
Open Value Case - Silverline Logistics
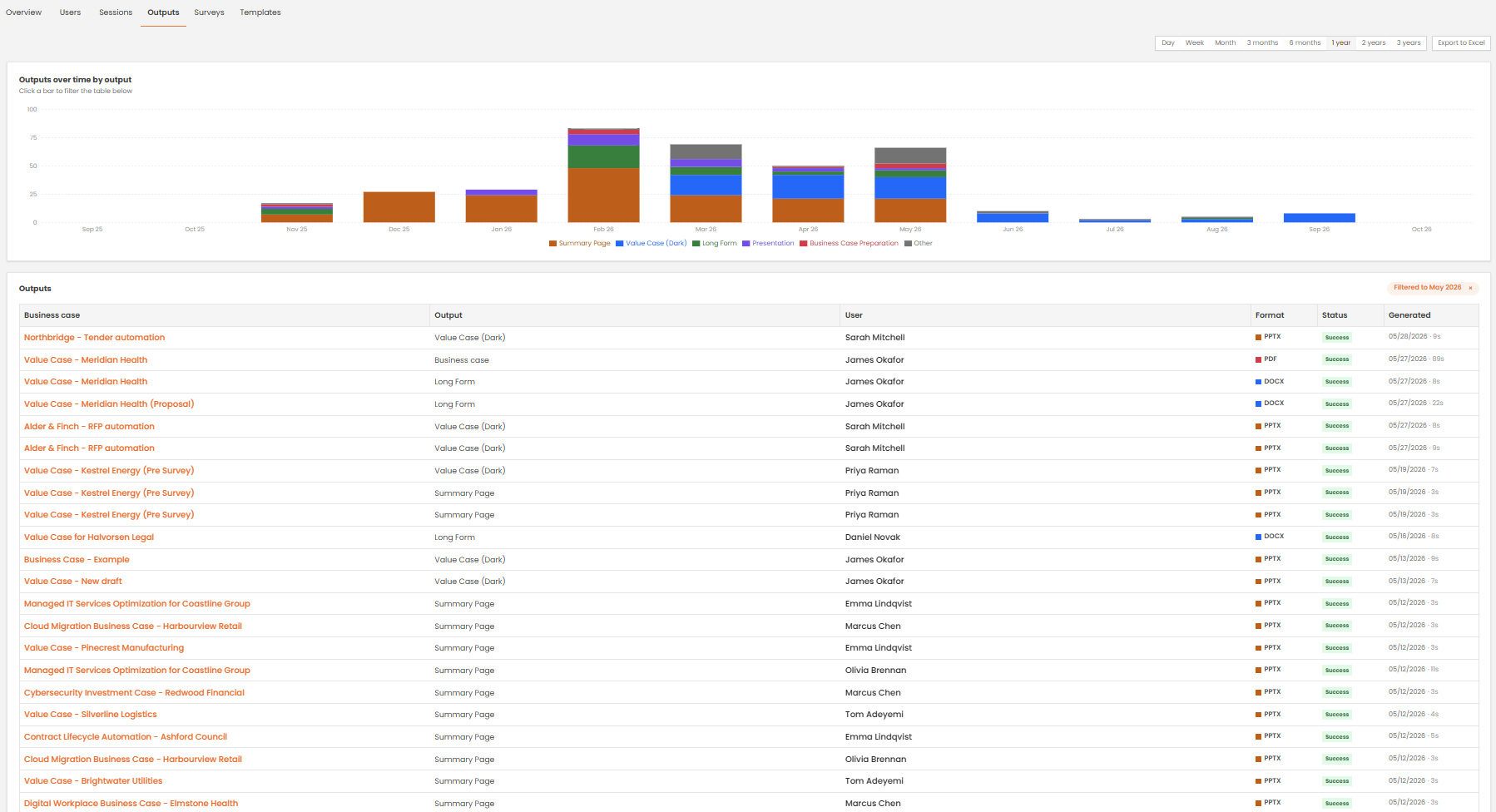91,715
